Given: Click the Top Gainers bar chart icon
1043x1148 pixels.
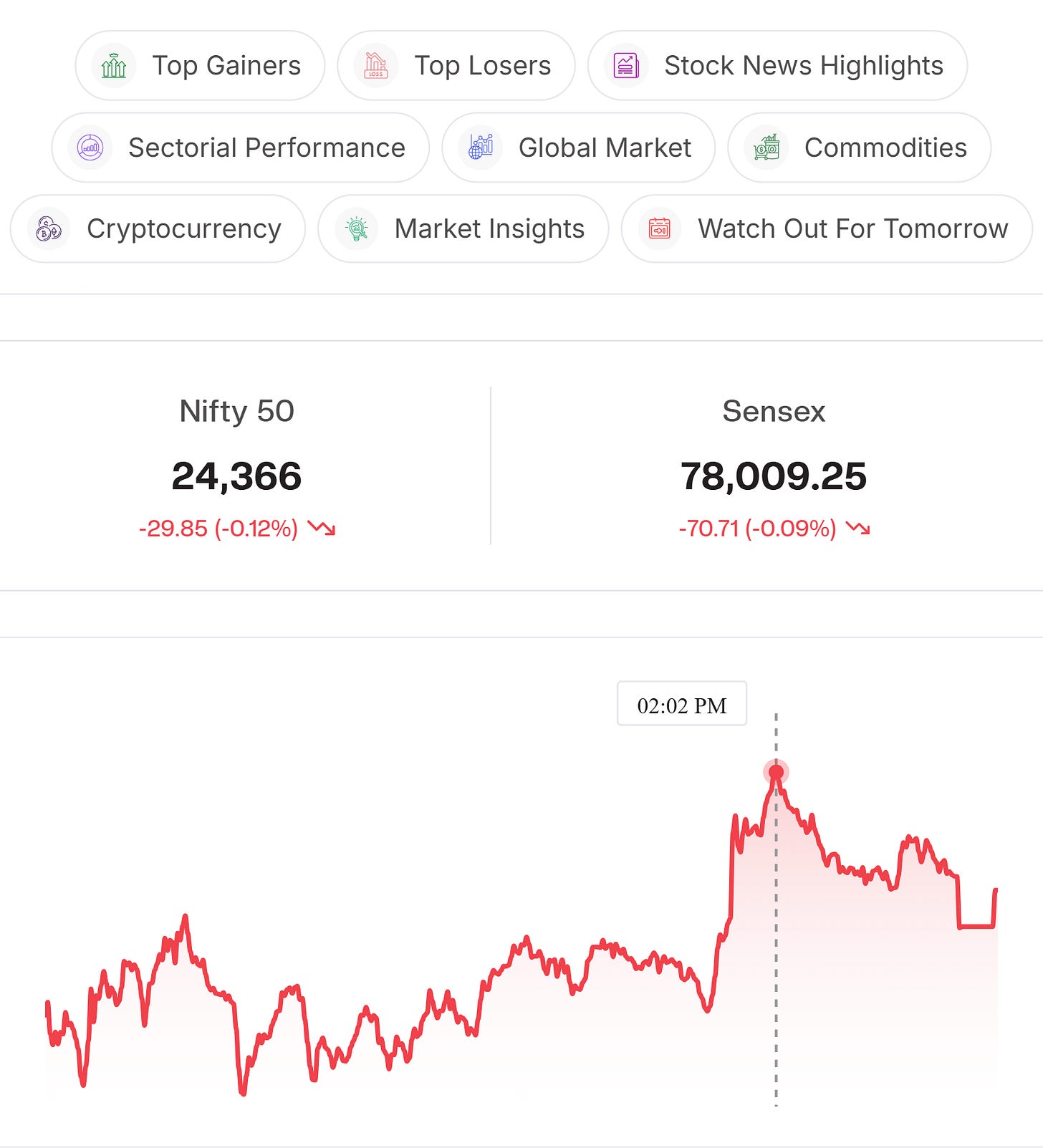Looking at the screenshot, I should (114, 66).
